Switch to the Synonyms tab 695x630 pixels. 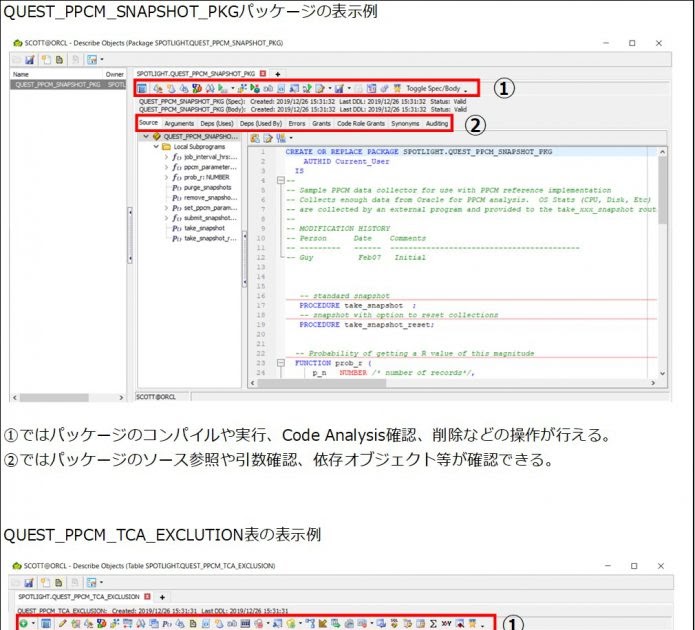[405, 123]
